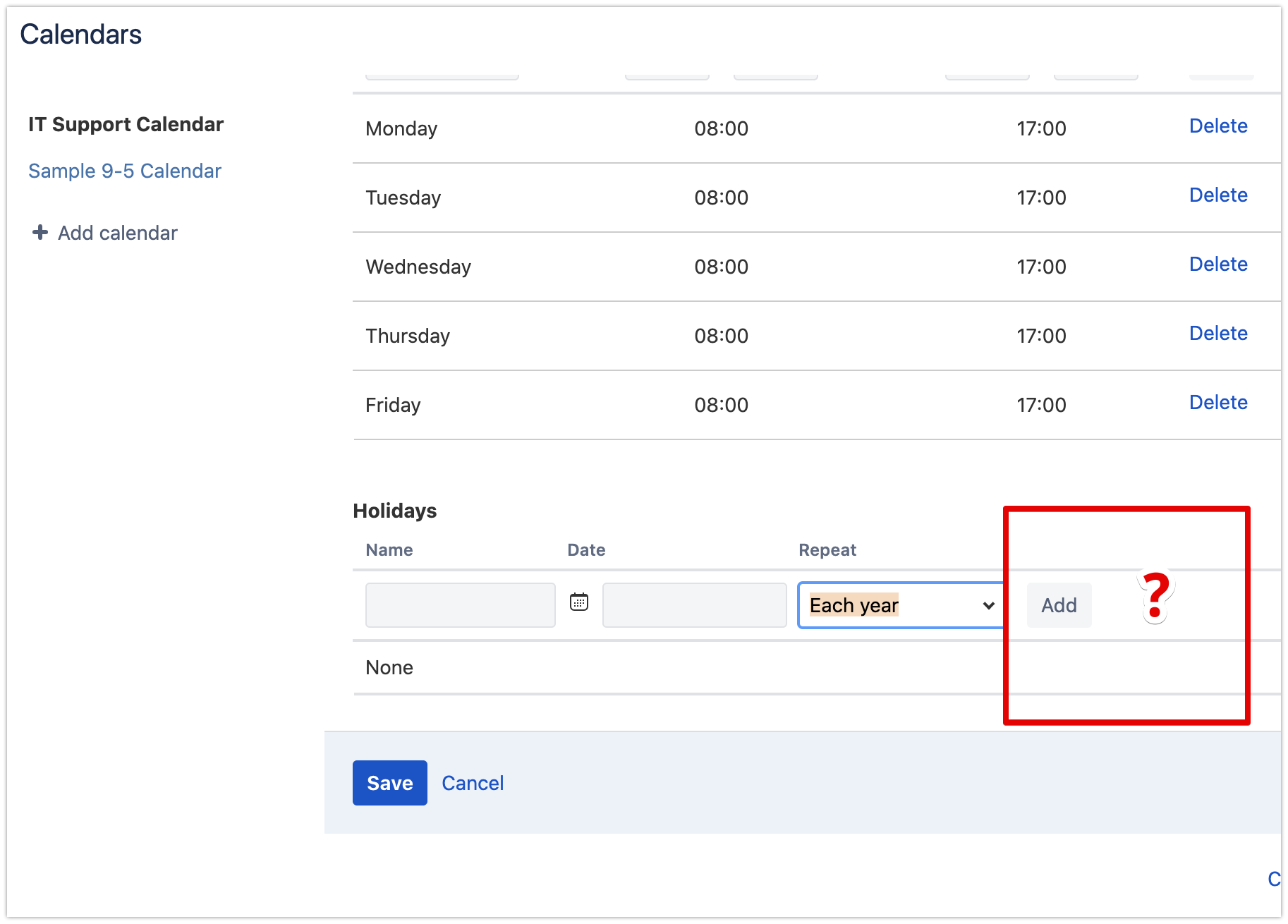Select the "Sample 9-5 Calendar" link
This screenshot has width=1288, height=924.
(x=124, y=171)
